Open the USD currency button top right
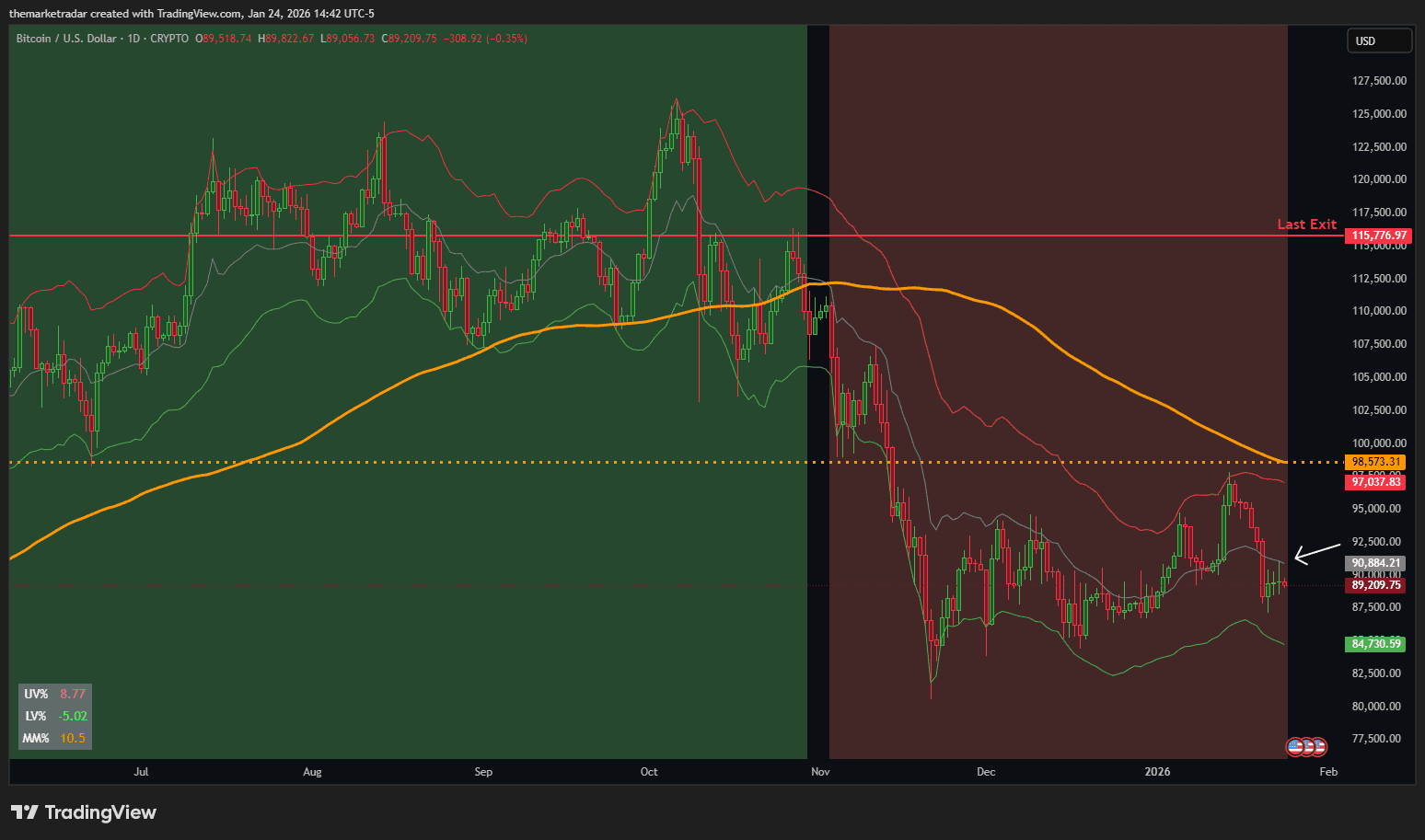This screenshot has width=1425, height=840. pos(1379,40)
